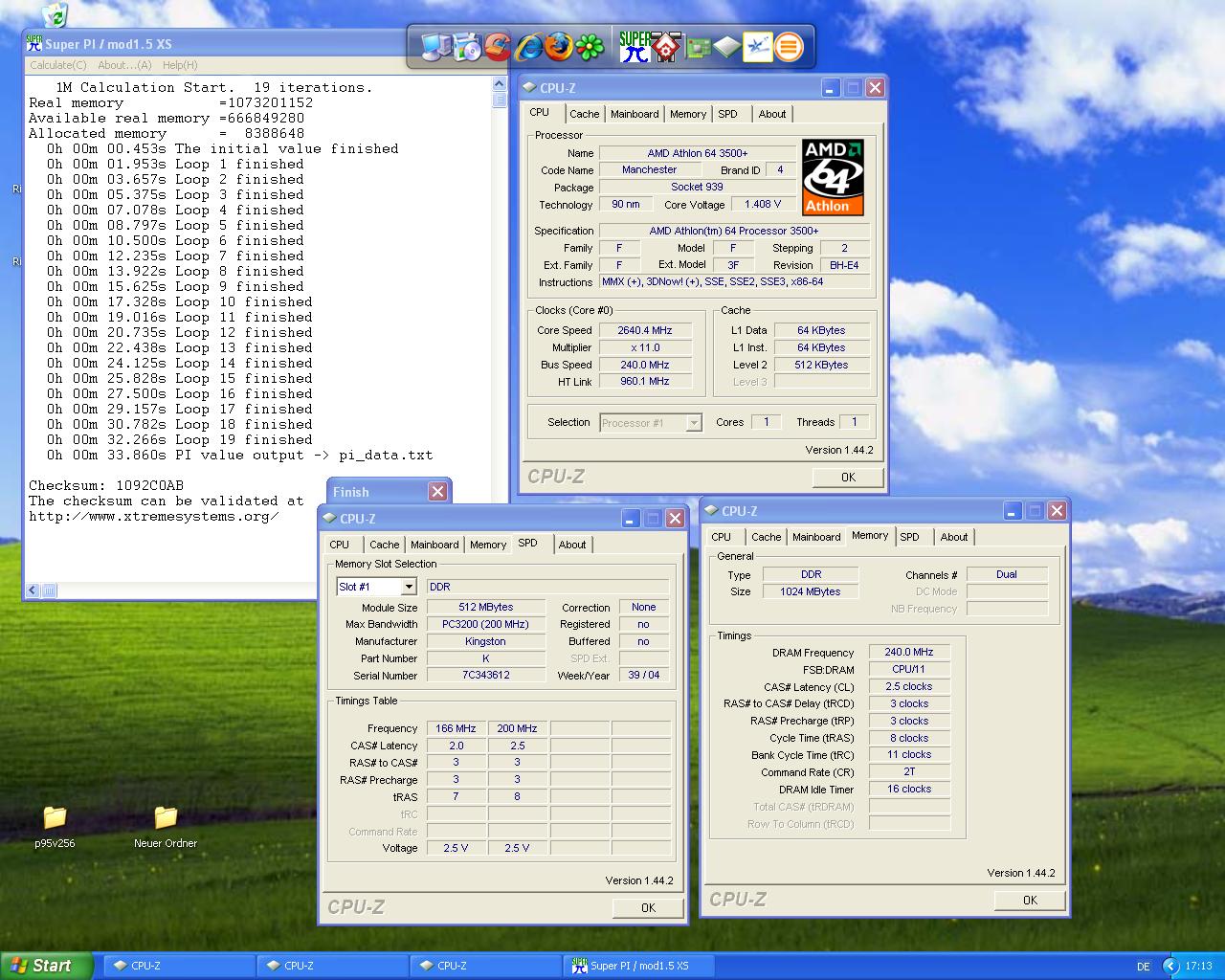Select CPU tab in SPD window
Viewport: 1225px width, 980px height.
click(x=340, y=545)
